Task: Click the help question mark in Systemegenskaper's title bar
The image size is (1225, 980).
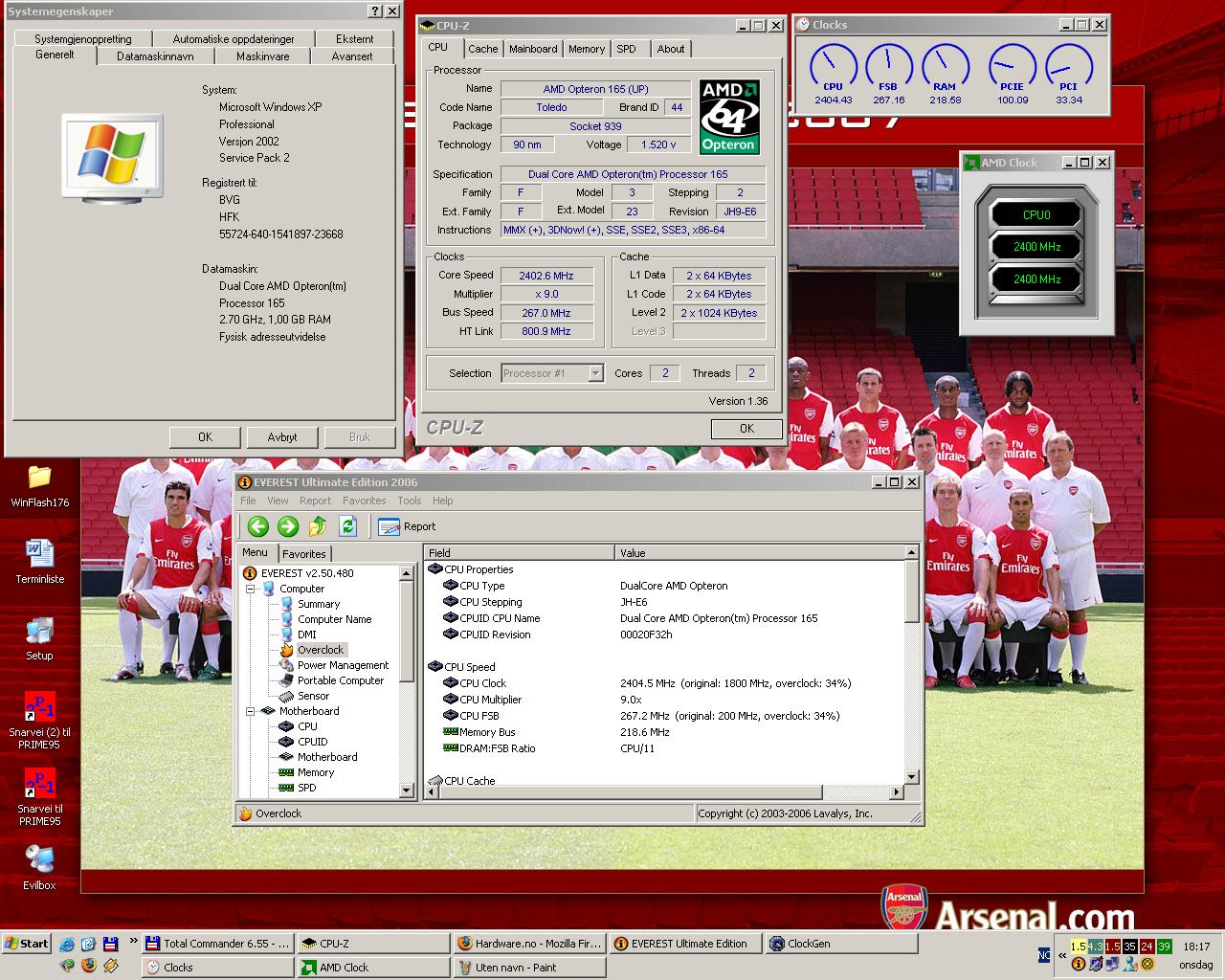Action: (x=374, y=11)
